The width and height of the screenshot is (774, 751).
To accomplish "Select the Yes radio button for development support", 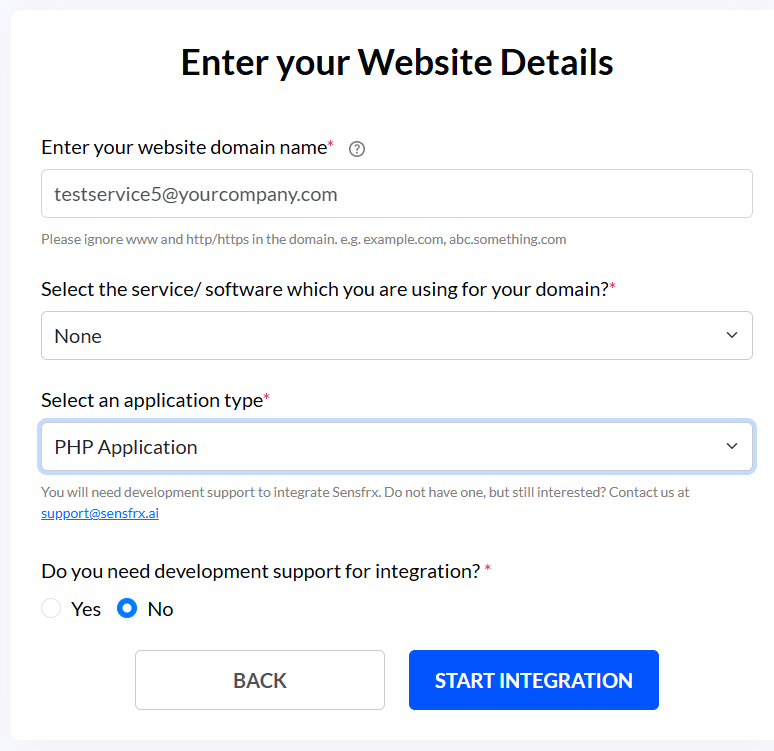I will click(51, 608).
